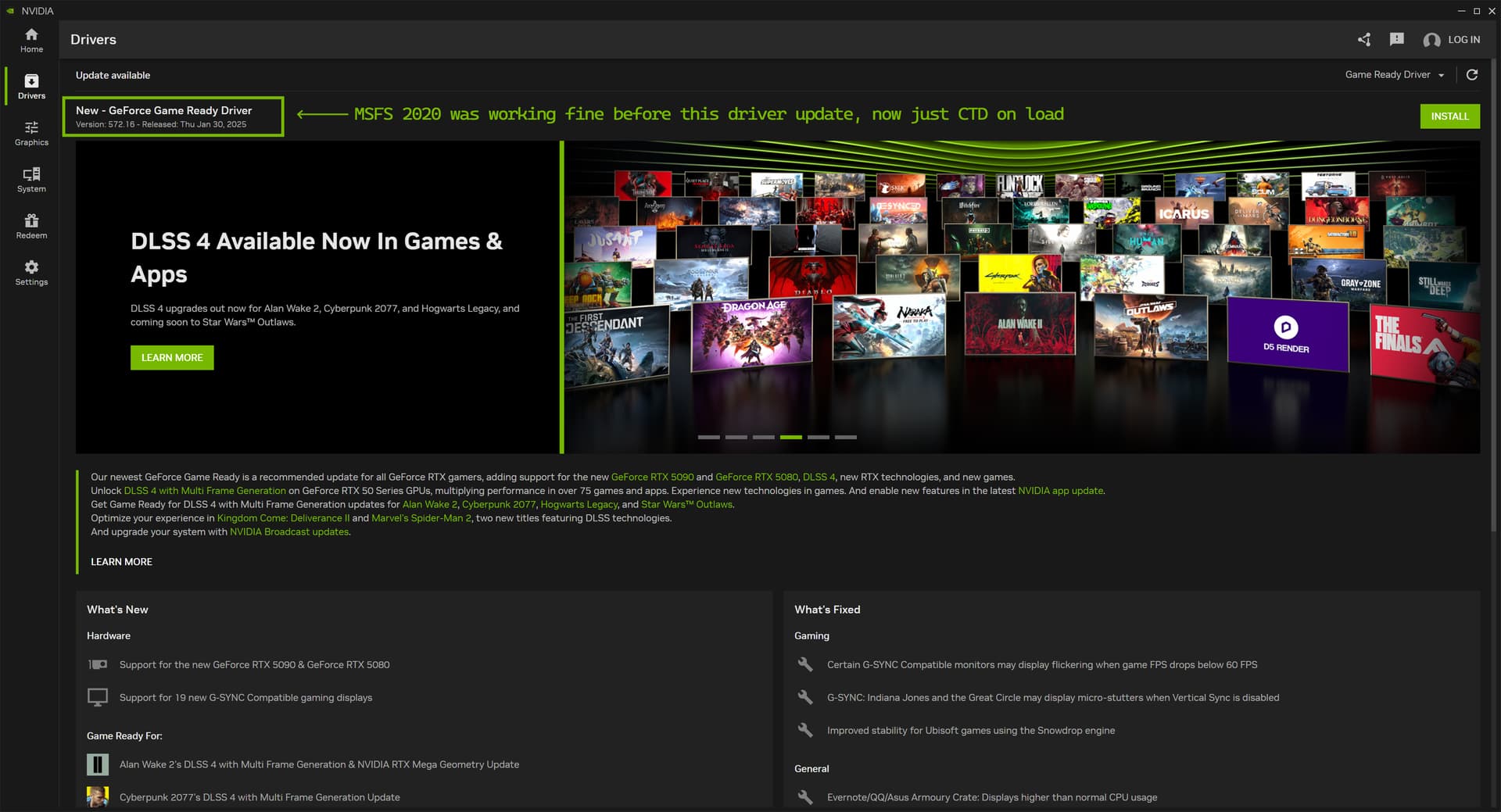Click wrench icon beside Evernote CPU usage fix
1501x812 pixels.
(805, 797)
